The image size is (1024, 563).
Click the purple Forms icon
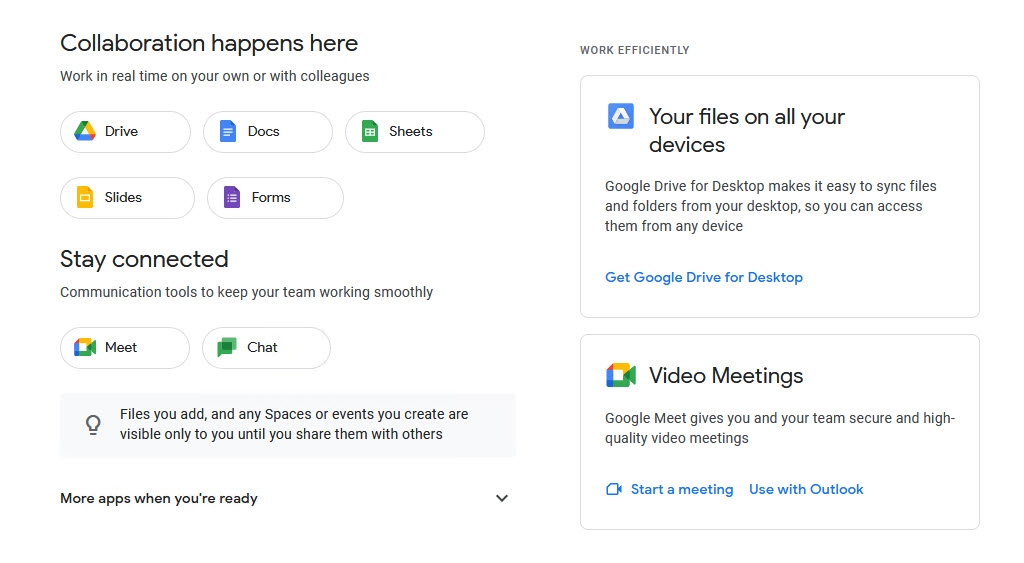(x=232, y=197)
